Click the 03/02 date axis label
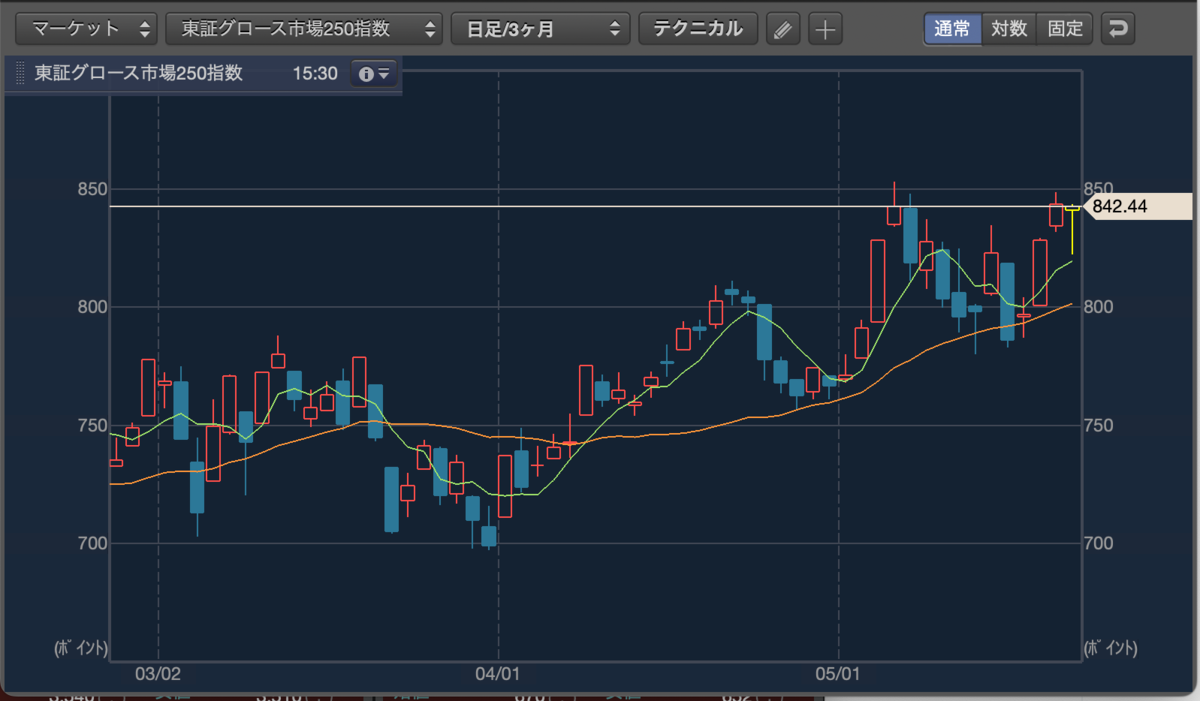Viewport: 1200px width, 701px height. click(x=157, y=675)
